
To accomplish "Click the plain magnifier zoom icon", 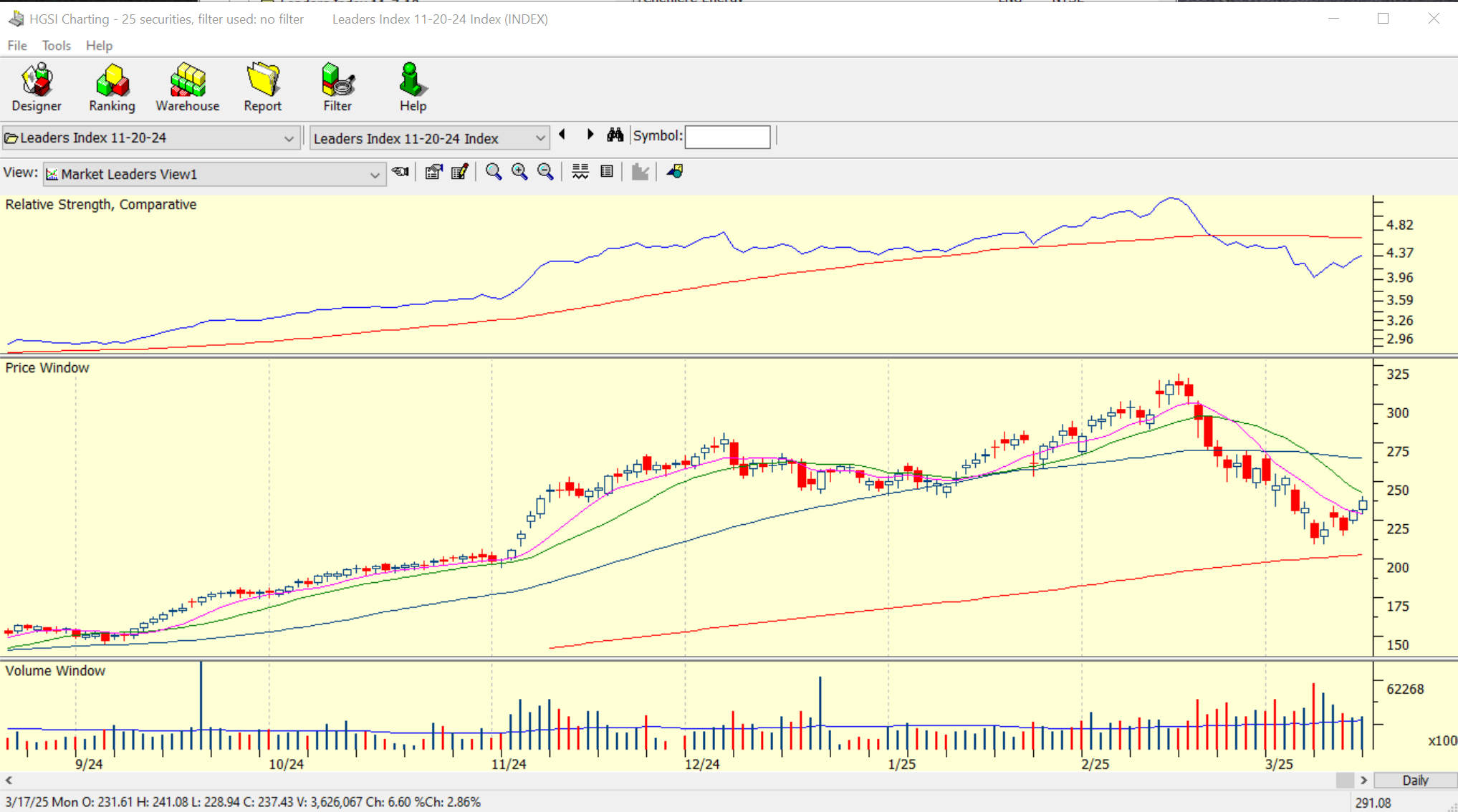I will (494, 172).
